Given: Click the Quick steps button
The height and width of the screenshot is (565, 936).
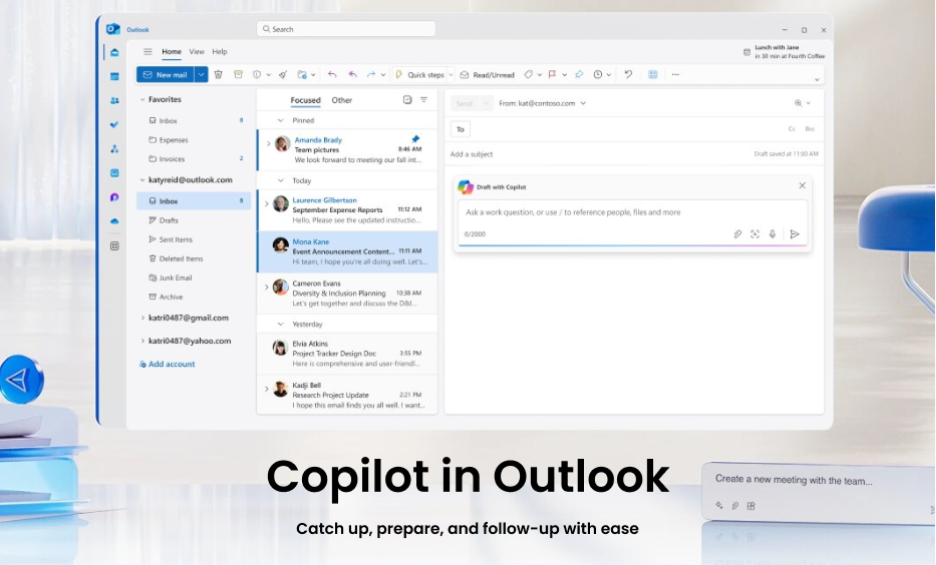Looking at the screenshot, I should click(x=420, y=75).
